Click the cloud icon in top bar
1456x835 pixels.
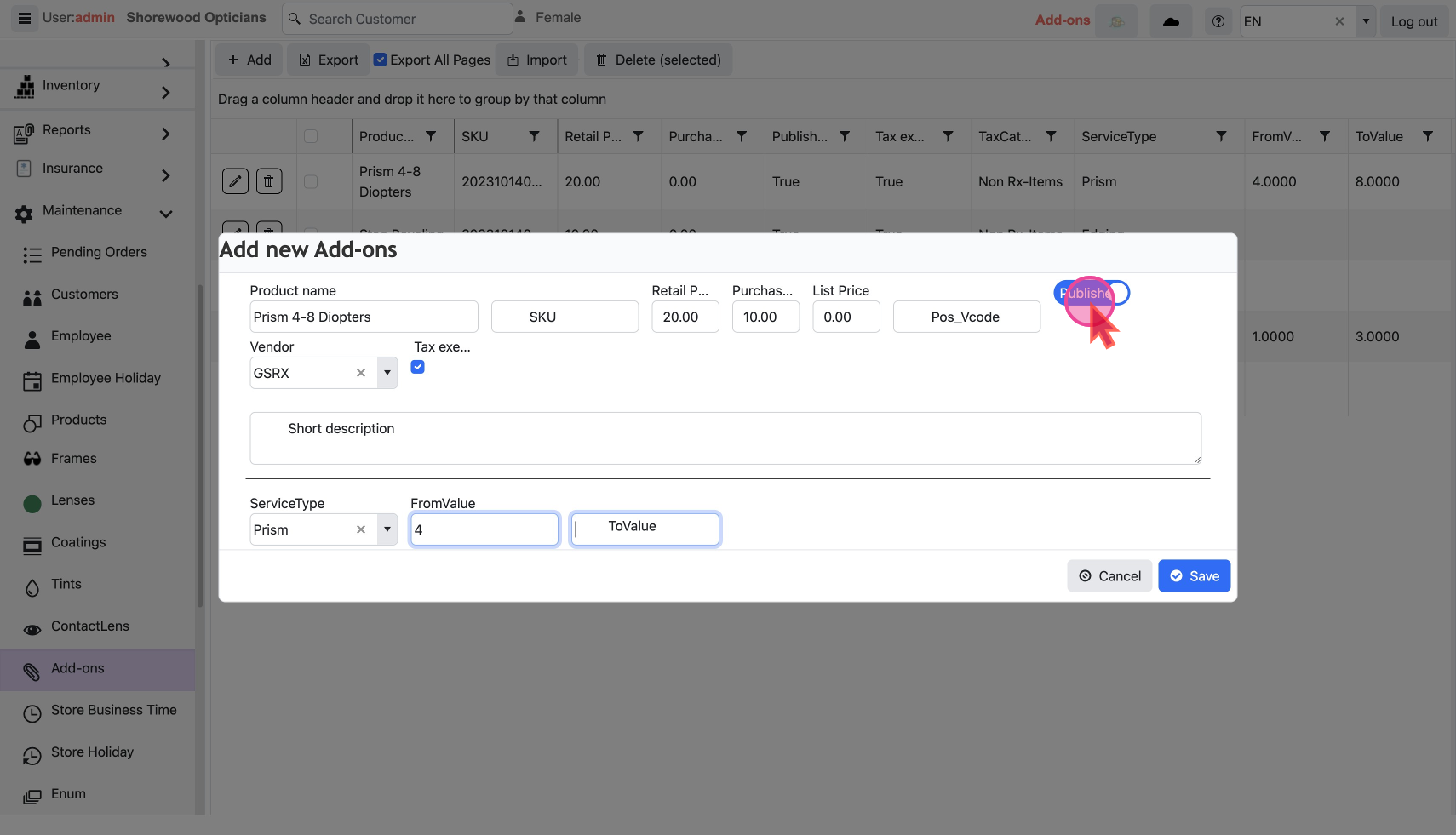pos(1171,22)
